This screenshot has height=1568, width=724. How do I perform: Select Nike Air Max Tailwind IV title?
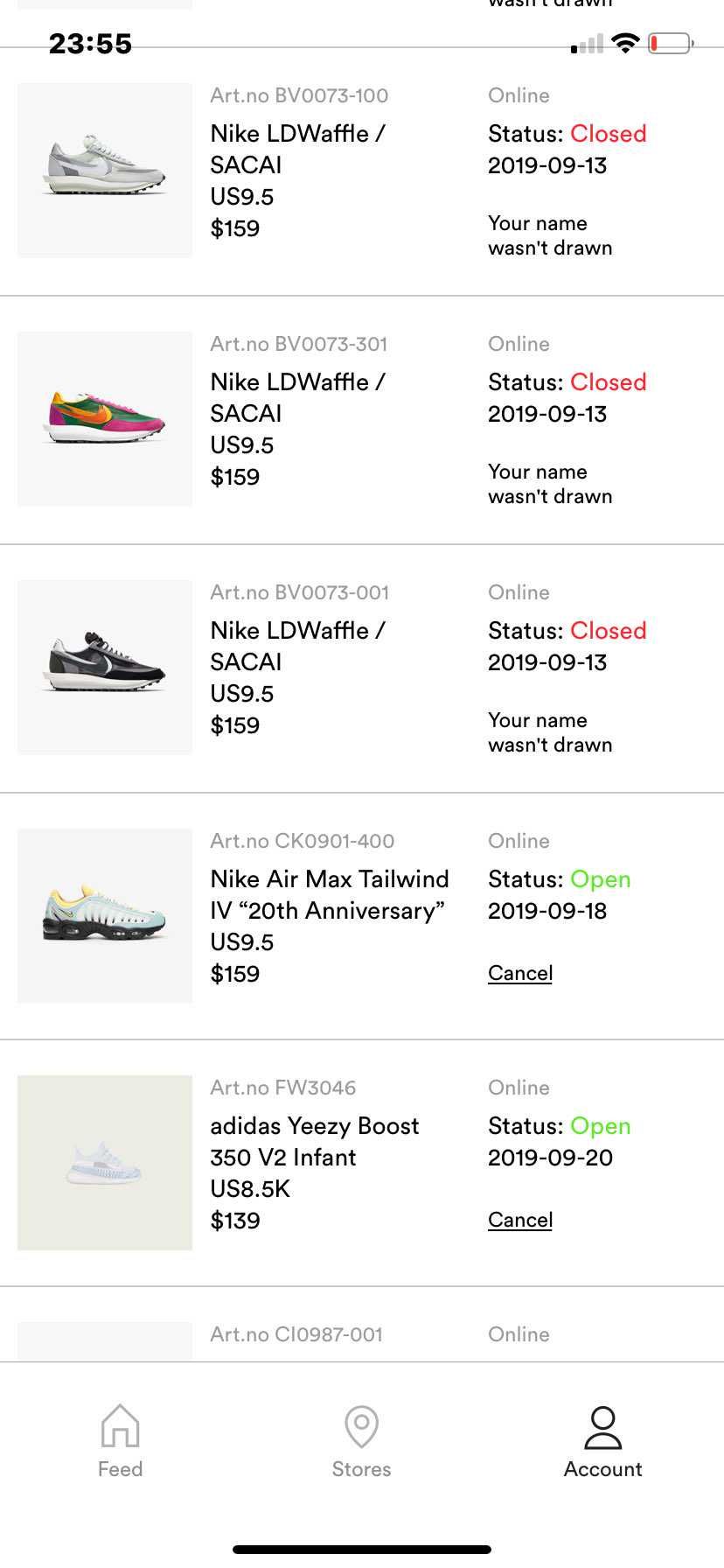pos(330,894)
